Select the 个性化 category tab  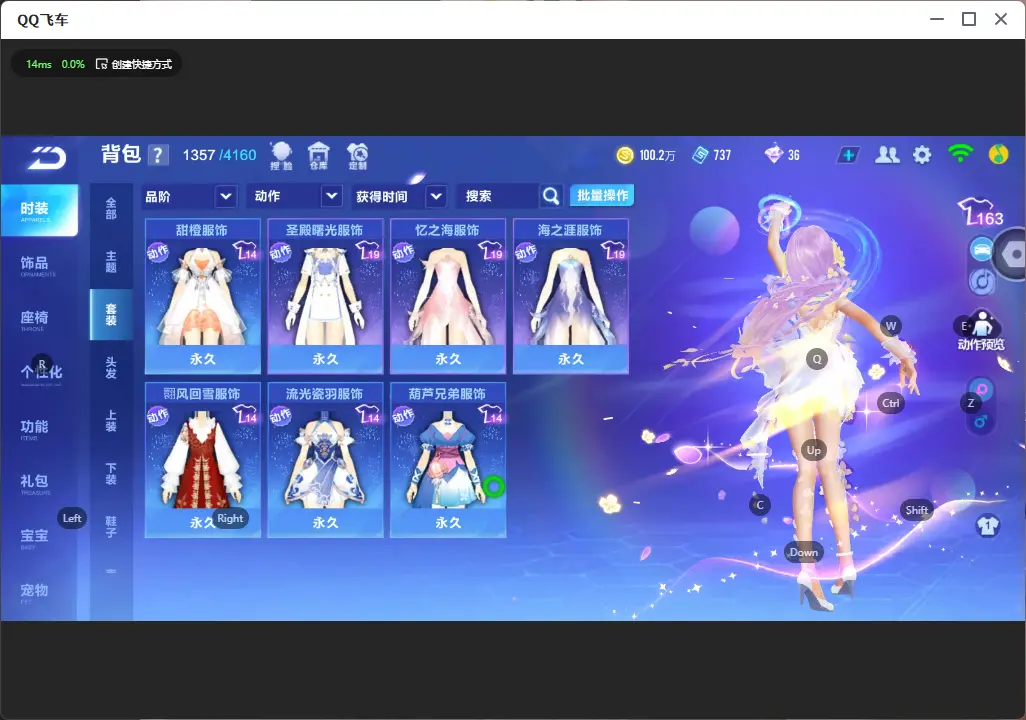coord(41,373)
